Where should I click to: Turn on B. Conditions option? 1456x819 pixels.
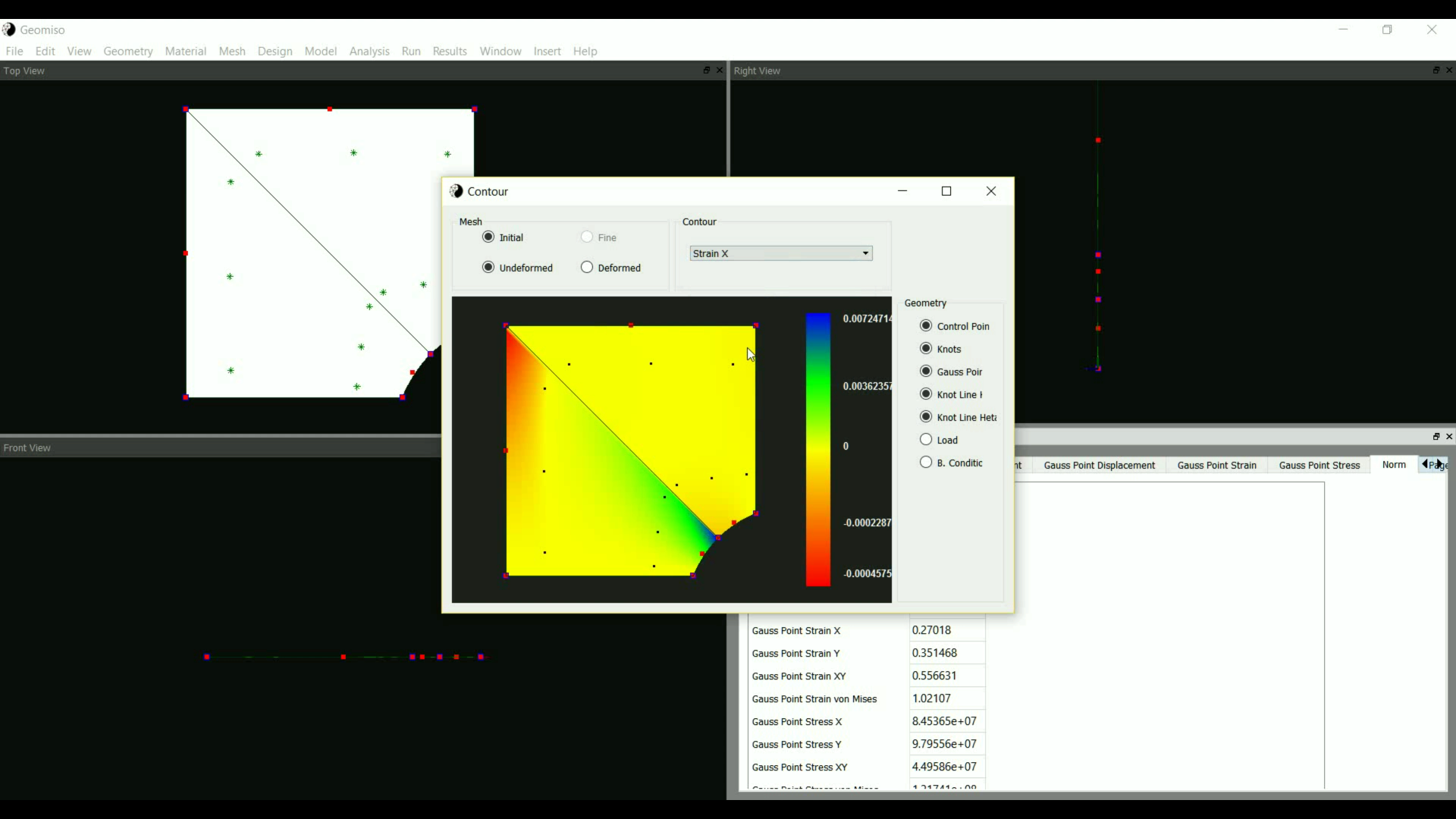pos(926,463)
